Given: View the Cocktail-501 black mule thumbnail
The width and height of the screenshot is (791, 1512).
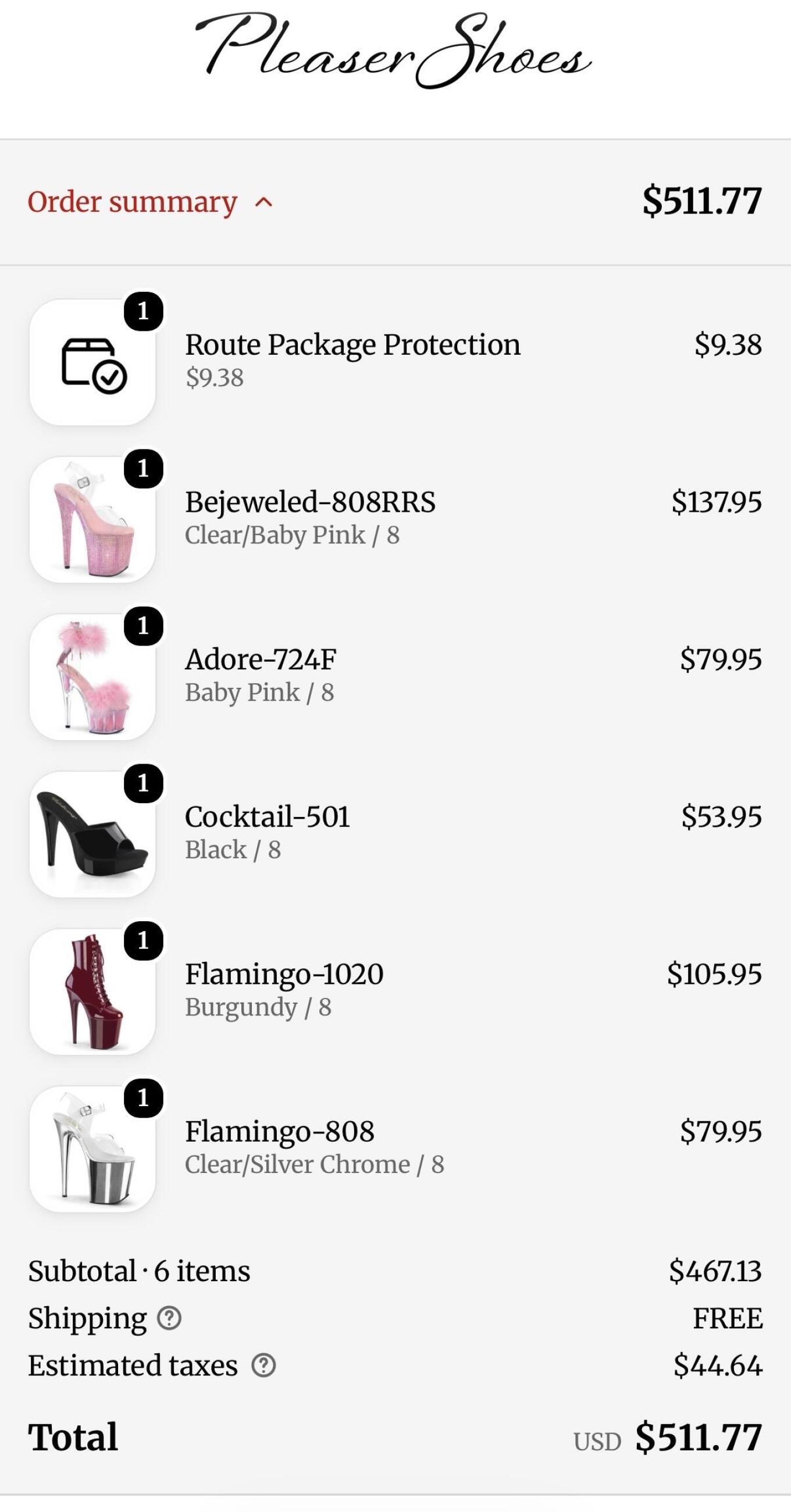Looking at the screenshot, I should 93,834.
